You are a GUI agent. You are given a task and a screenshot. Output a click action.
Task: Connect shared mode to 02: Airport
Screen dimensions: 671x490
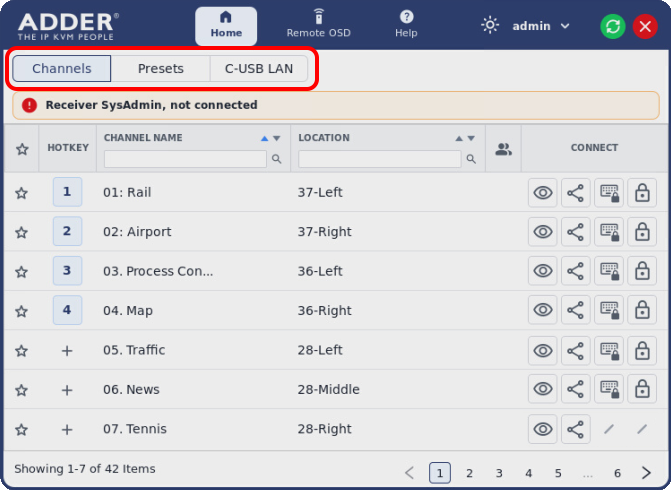576,232
